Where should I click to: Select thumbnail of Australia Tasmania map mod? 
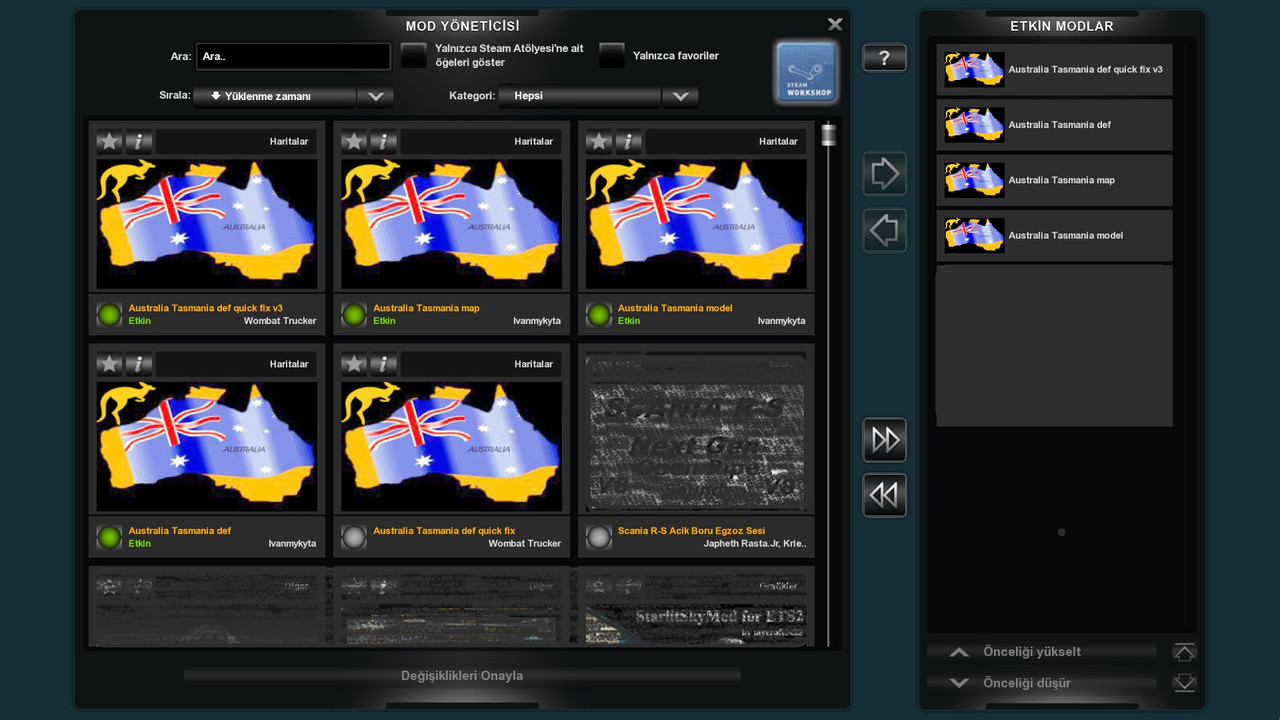(452, 224)
